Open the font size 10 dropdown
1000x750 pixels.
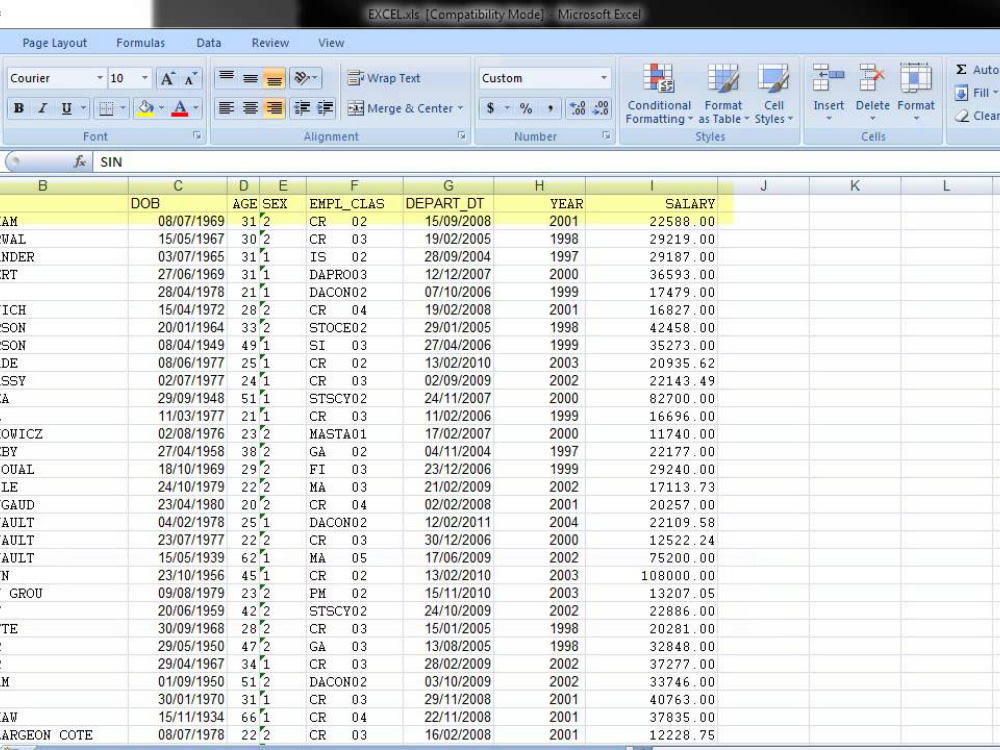coord(145,78)
